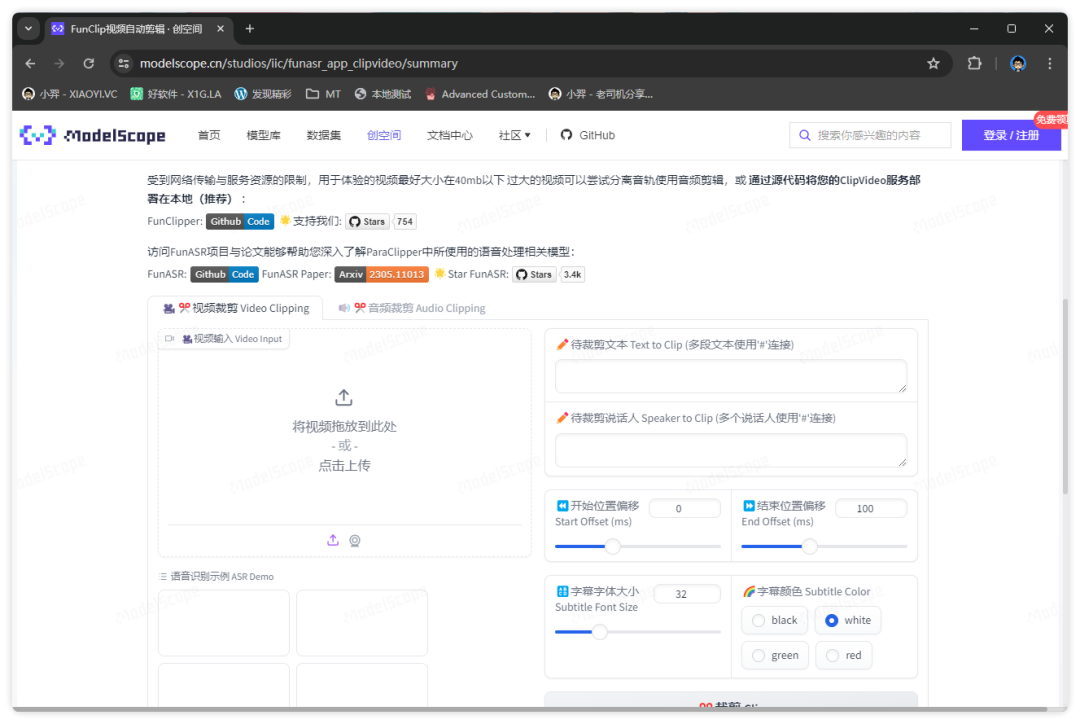Close the FunClip browser tab
Screen dimensions: 1080x724
click(220, 29)
